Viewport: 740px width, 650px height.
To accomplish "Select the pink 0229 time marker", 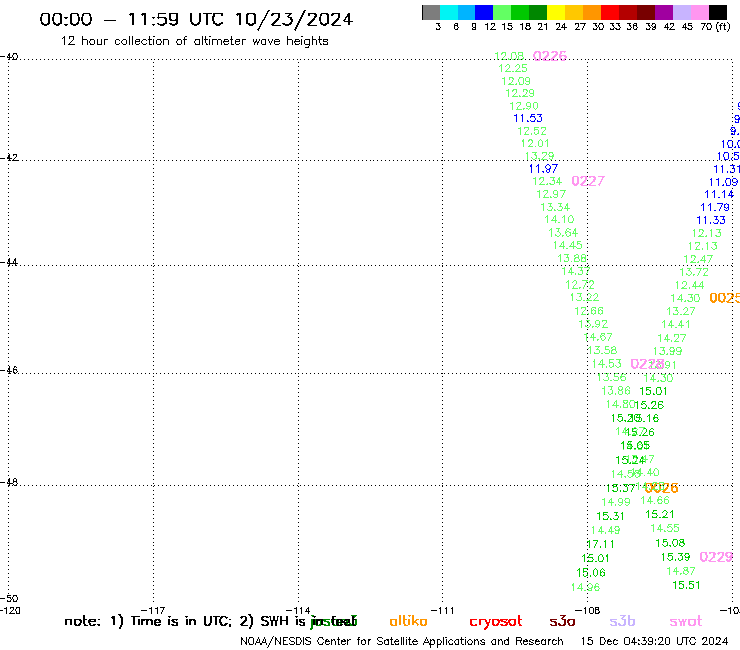I will 716,557.
